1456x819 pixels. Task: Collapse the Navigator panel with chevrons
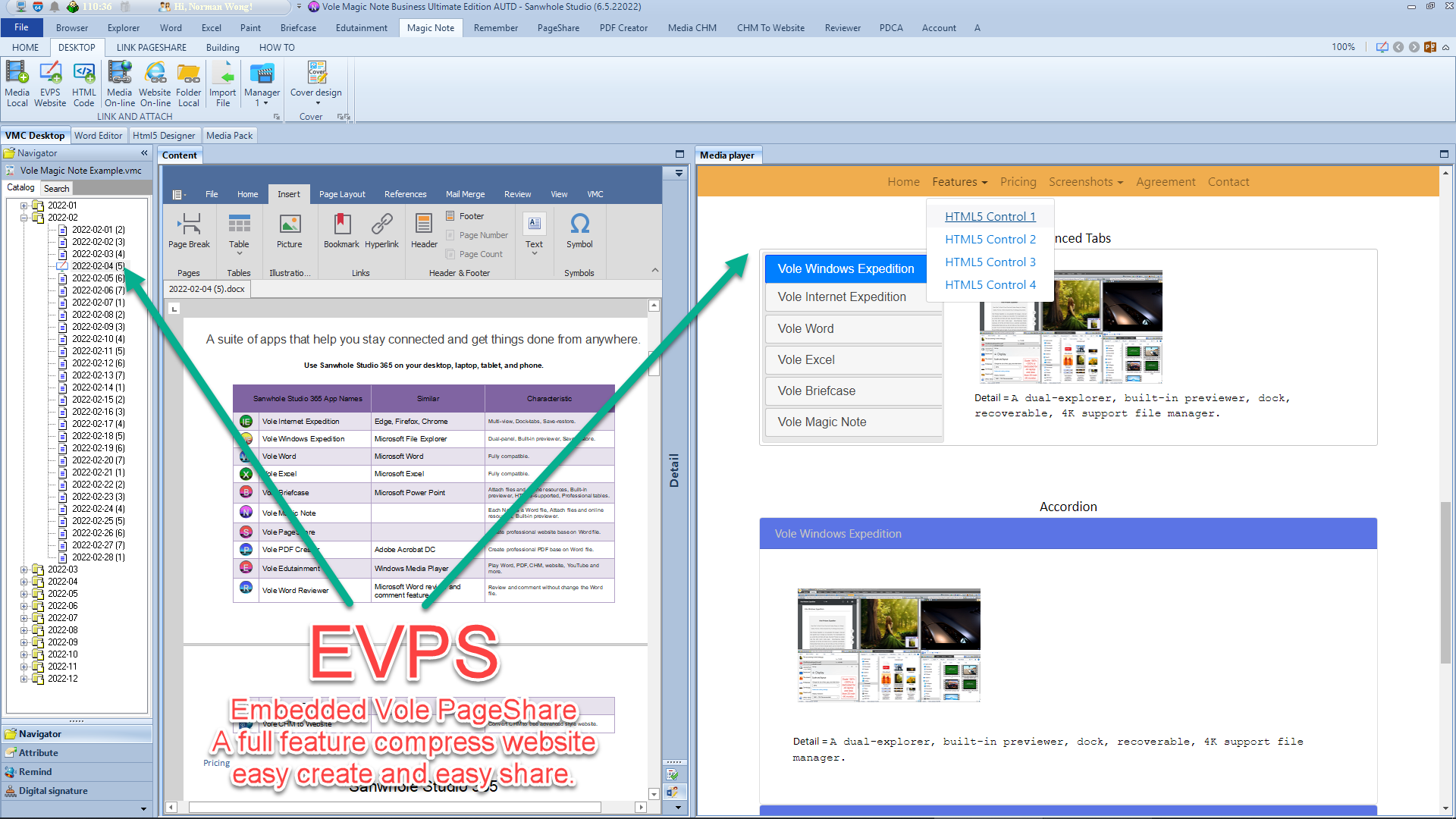click(x=144, y=153)
